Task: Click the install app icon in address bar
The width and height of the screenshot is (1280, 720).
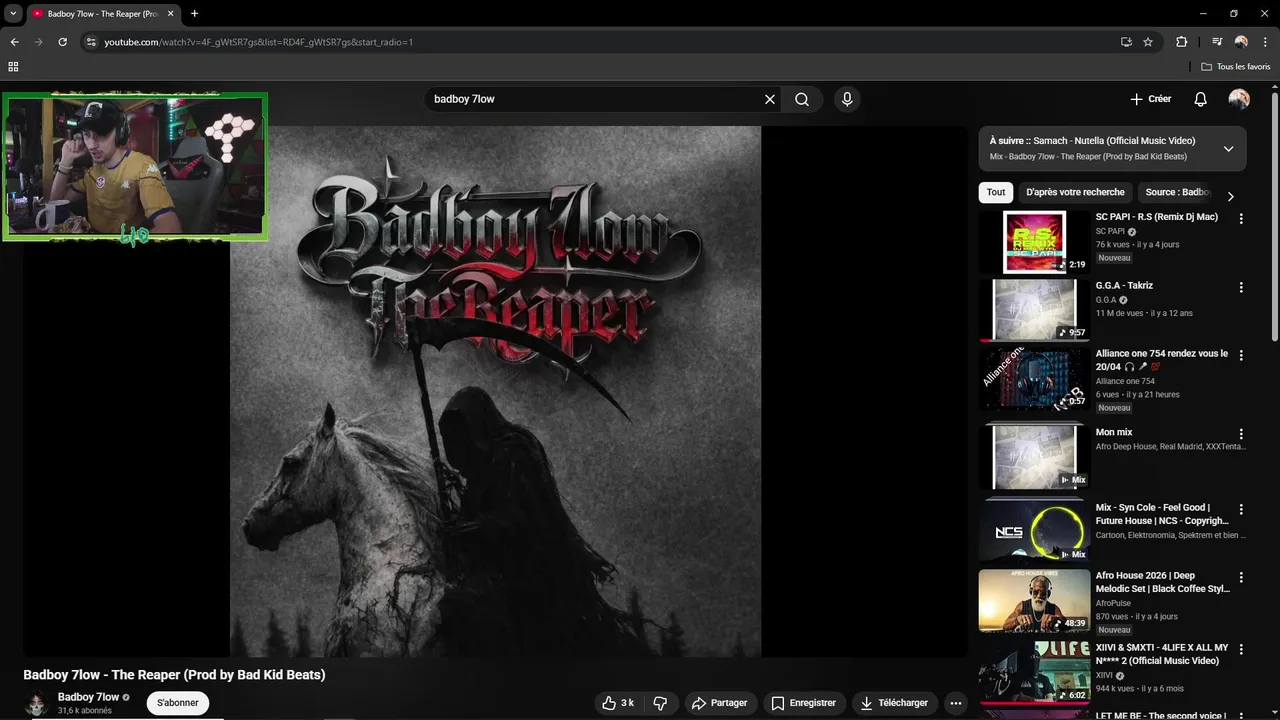Action: (1126, 42)
